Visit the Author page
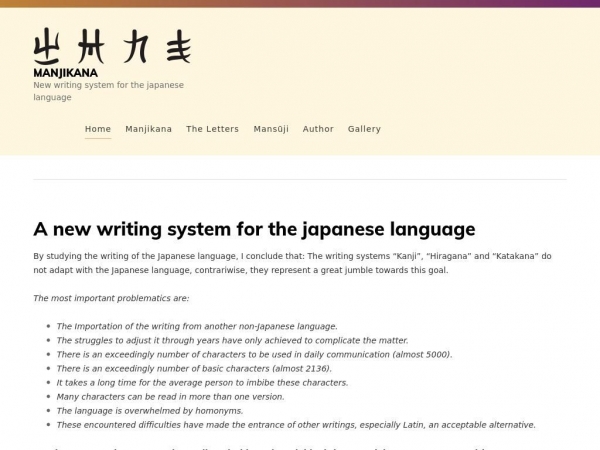Screen dimensions: 600x450 (318, 129)
